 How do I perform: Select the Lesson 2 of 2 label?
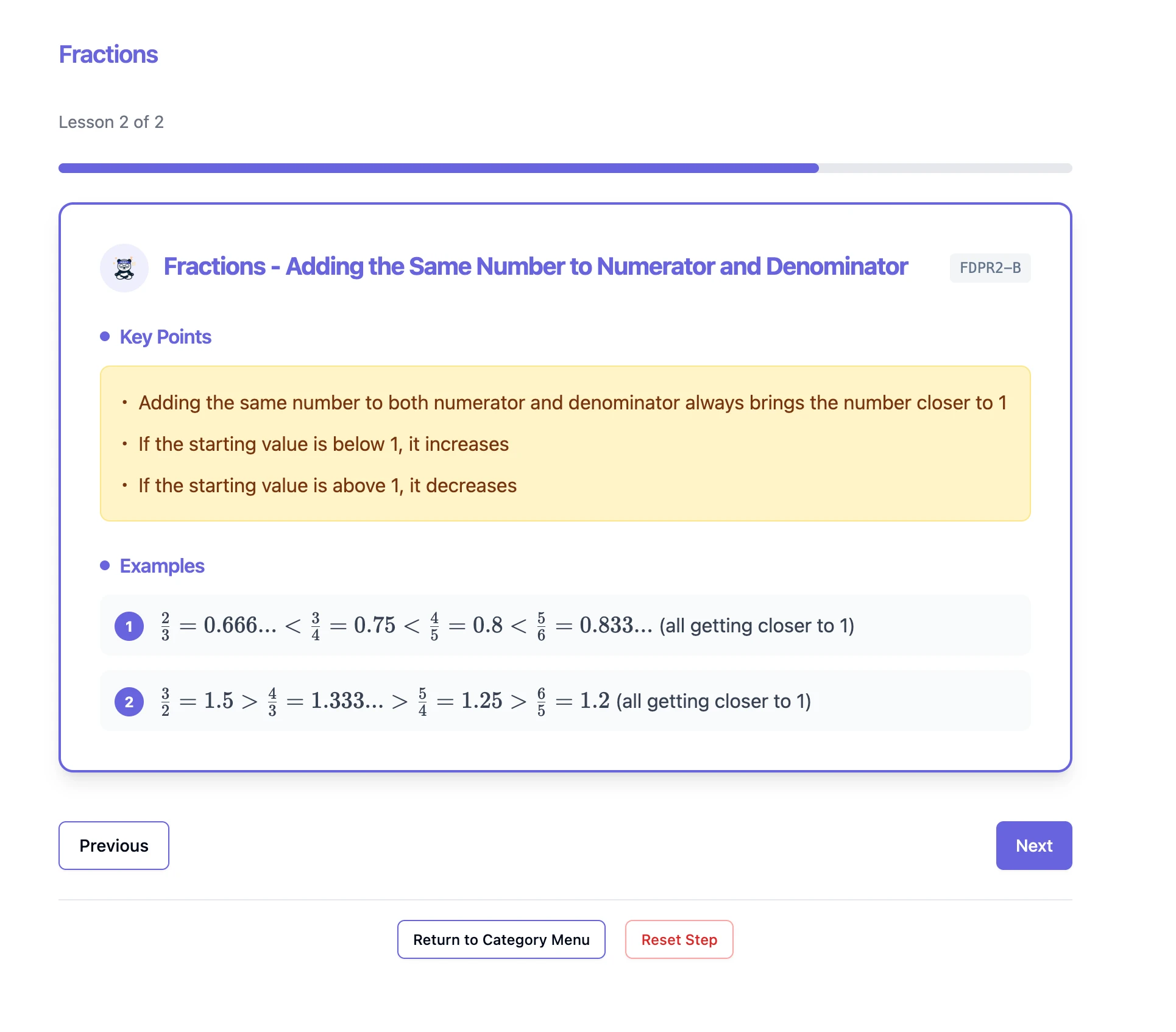click(x=112, y=122)
